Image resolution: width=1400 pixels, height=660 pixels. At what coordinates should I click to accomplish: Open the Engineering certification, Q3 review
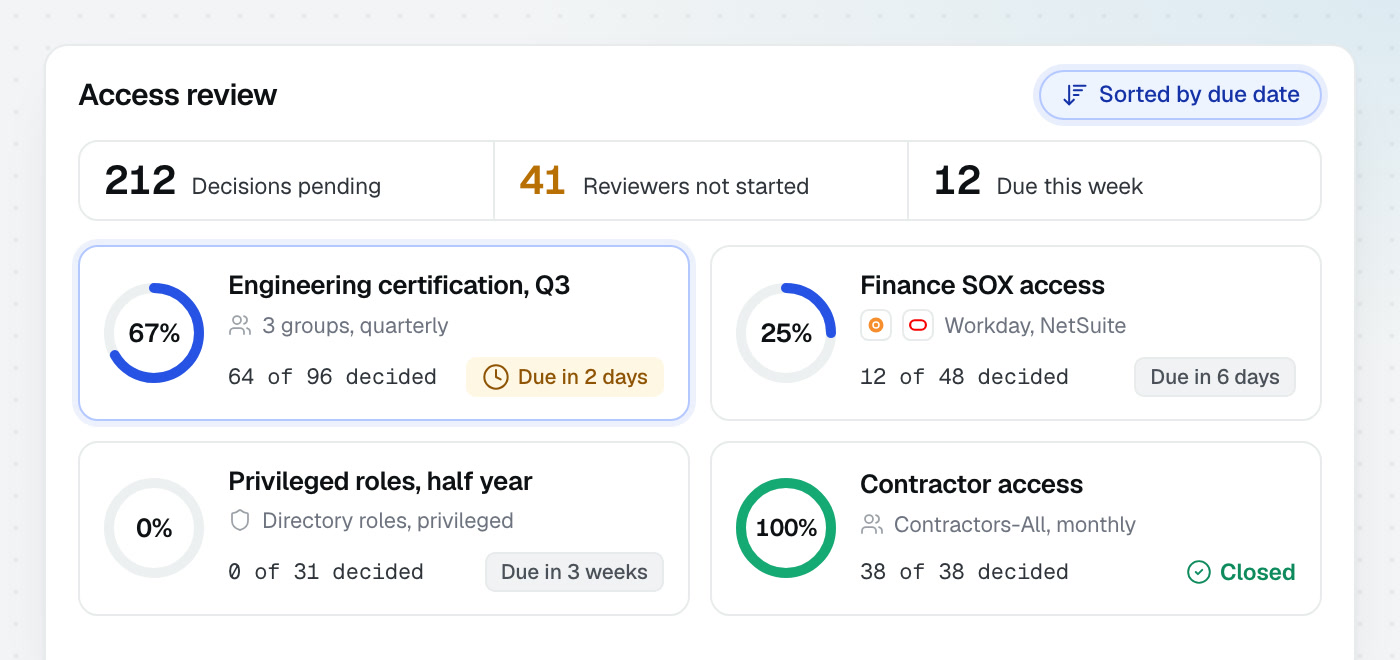384,333
